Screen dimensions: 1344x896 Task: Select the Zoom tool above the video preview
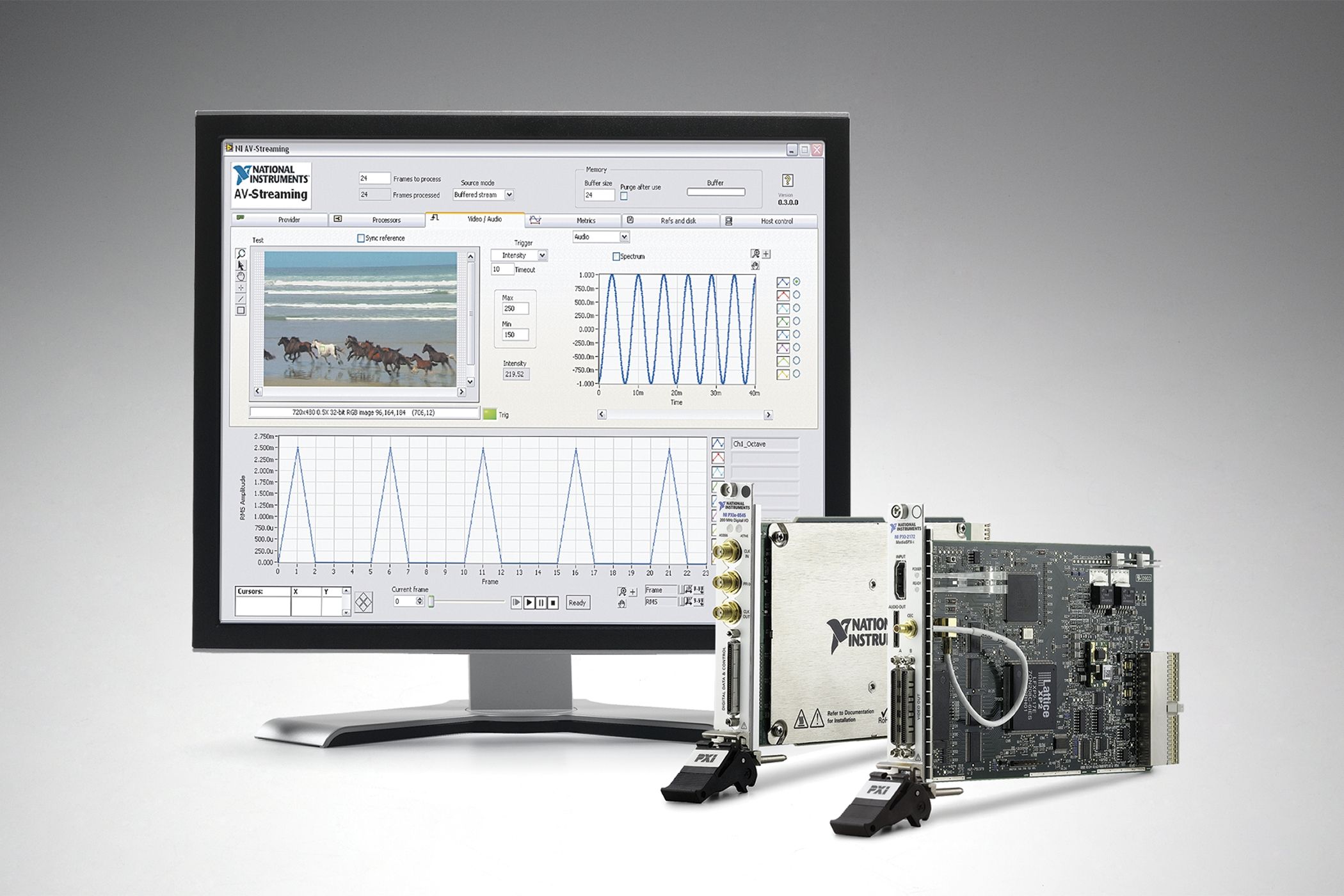pyautogui.click(x=241, y=253)
